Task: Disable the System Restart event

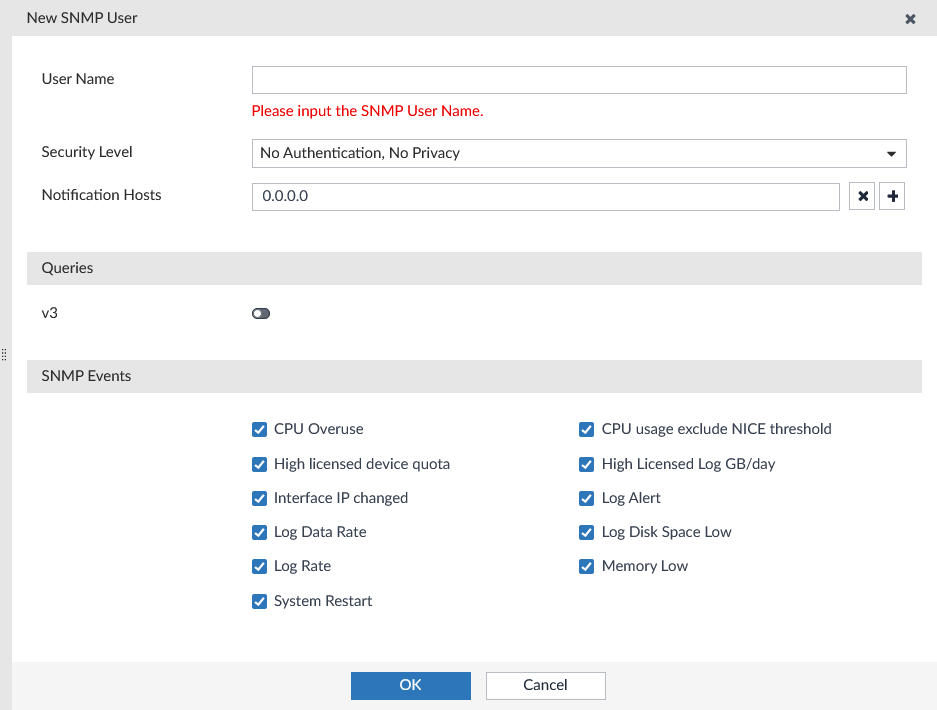Action: point(259,601)
